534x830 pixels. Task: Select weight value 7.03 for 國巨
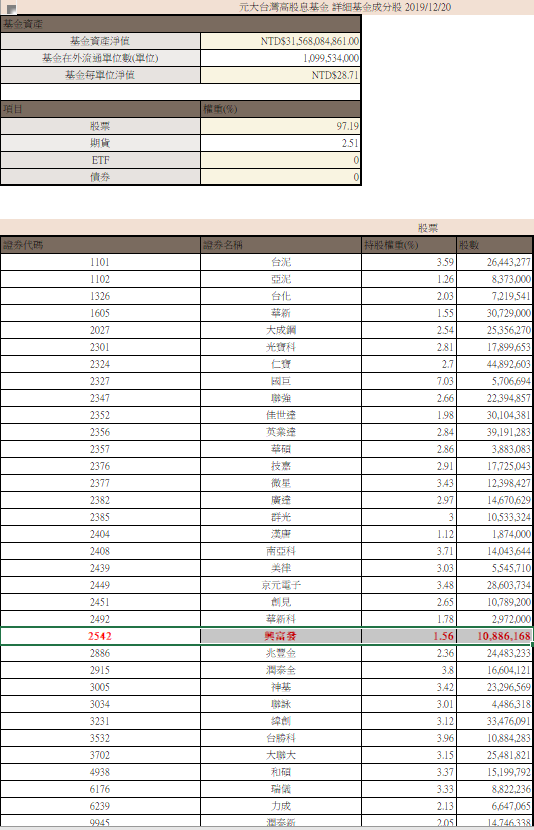445,381
